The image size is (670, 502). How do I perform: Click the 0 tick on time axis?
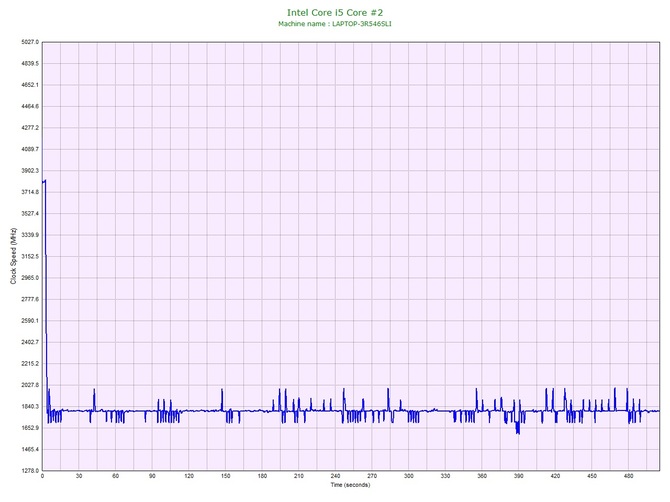click(x=42, y=476)
